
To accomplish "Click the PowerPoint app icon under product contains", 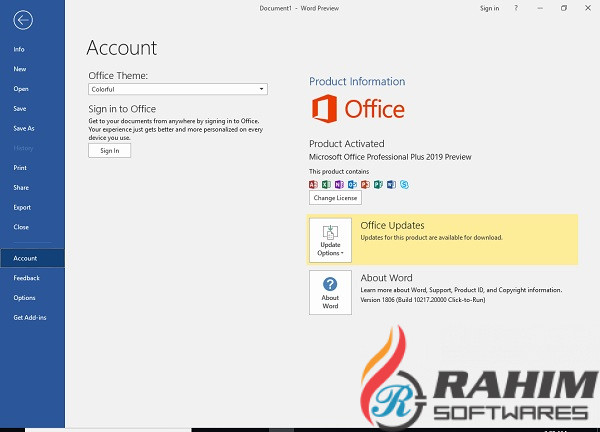I will (365, 184).
